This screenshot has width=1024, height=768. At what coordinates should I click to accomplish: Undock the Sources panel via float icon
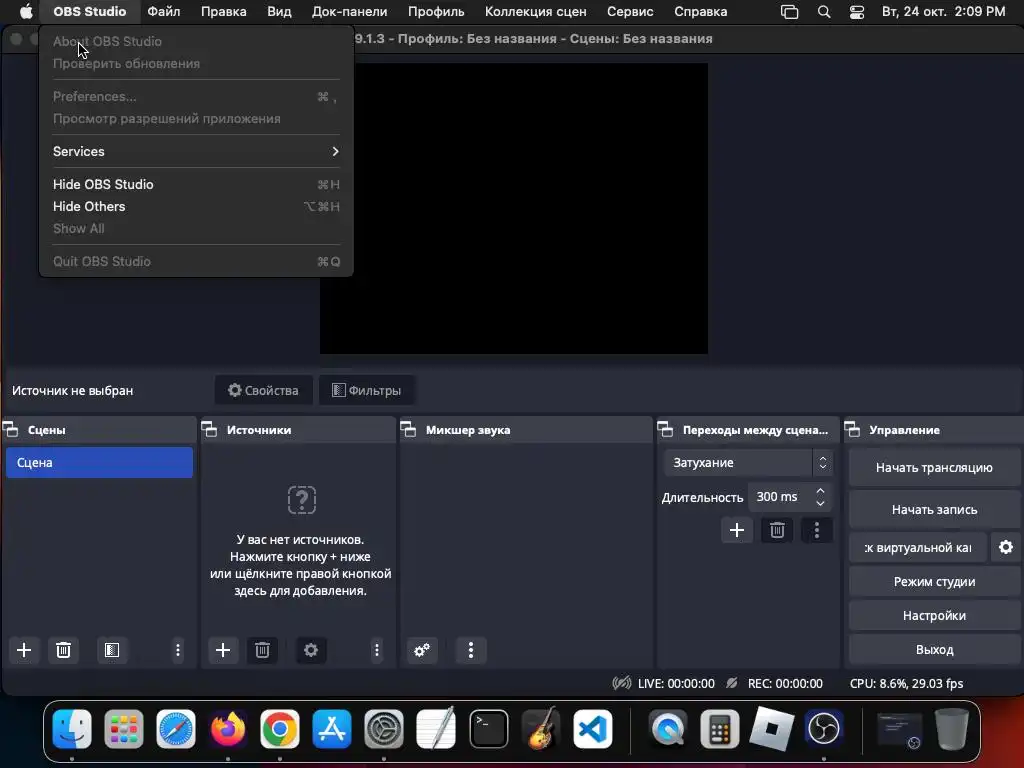coord(210,430)
